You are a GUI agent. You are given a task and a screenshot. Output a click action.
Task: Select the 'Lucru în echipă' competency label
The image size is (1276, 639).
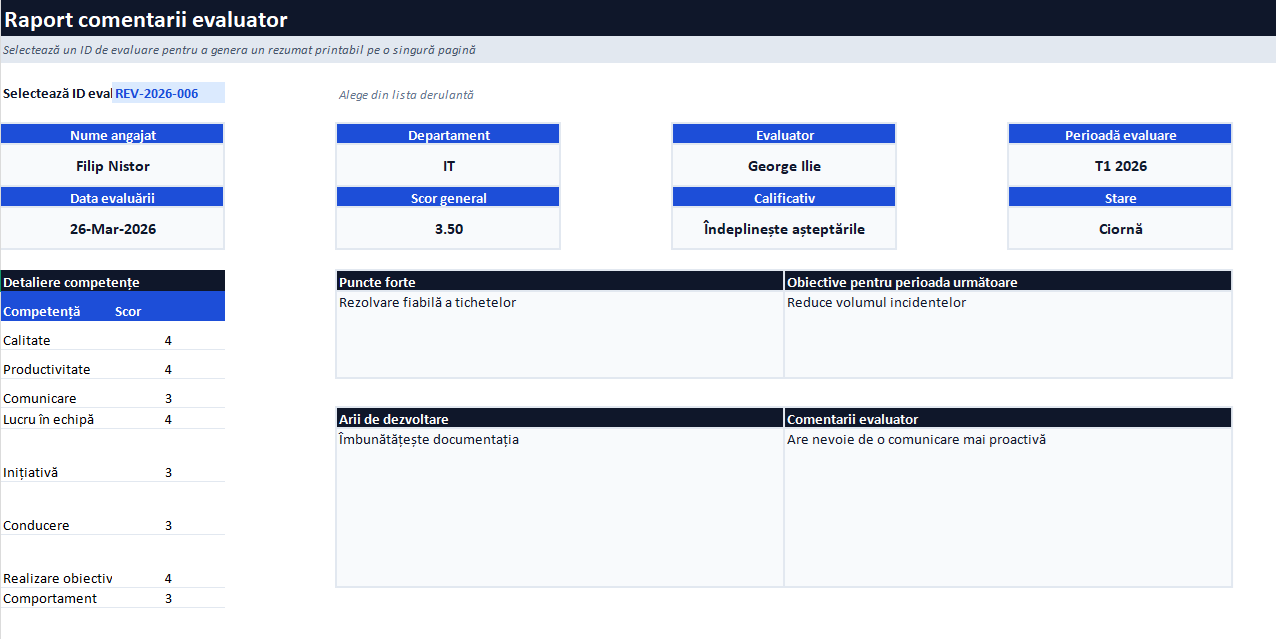point(49,419)
